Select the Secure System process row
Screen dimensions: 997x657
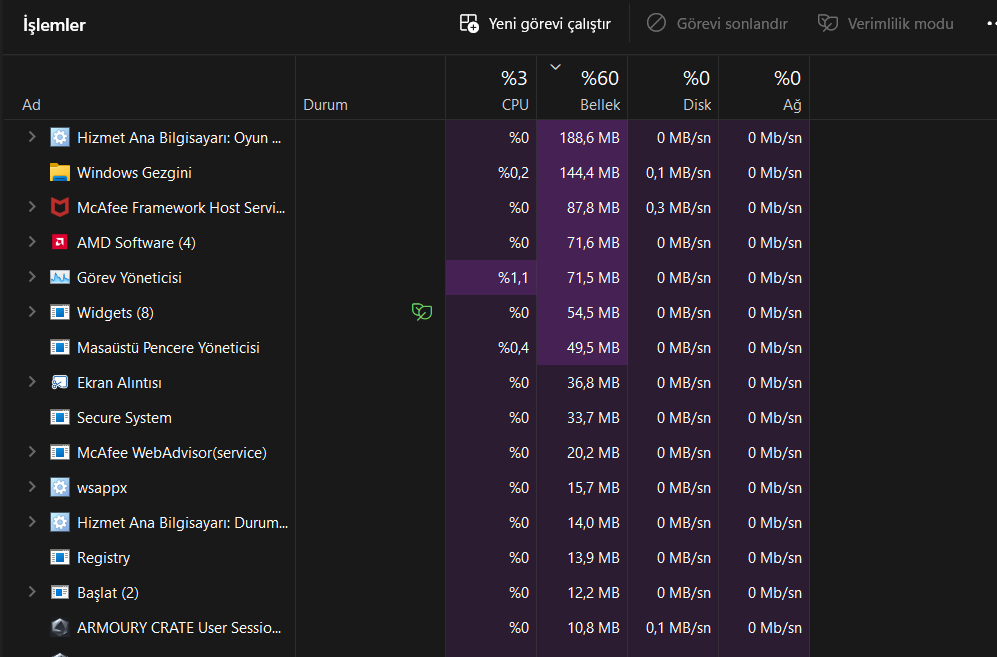(x=124, y=417)
